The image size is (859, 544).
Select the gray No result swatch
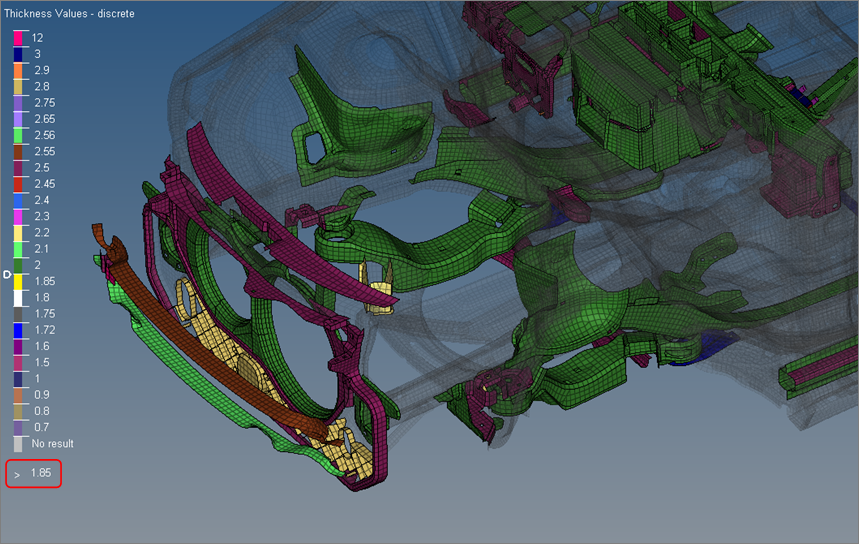18,443
